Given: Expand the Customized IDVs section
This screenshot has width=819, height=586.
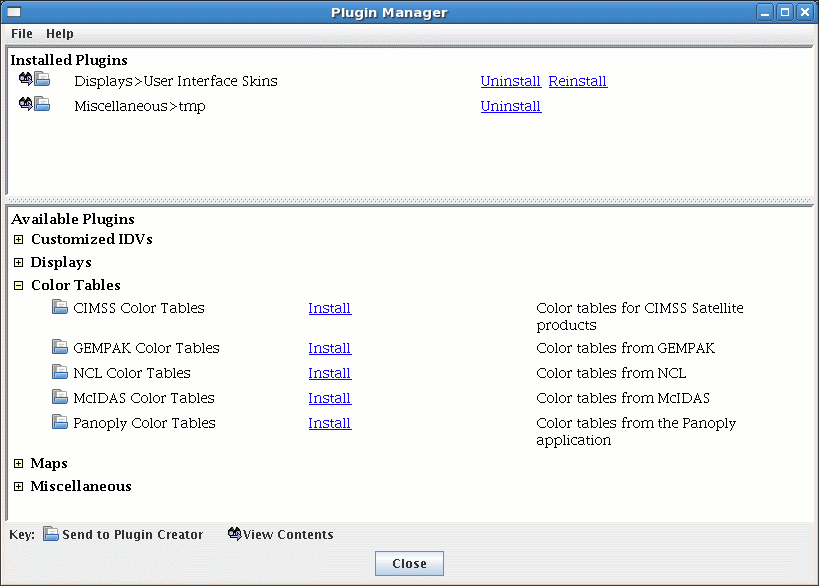Looking at the screenshot, I should tap(18, 239).
